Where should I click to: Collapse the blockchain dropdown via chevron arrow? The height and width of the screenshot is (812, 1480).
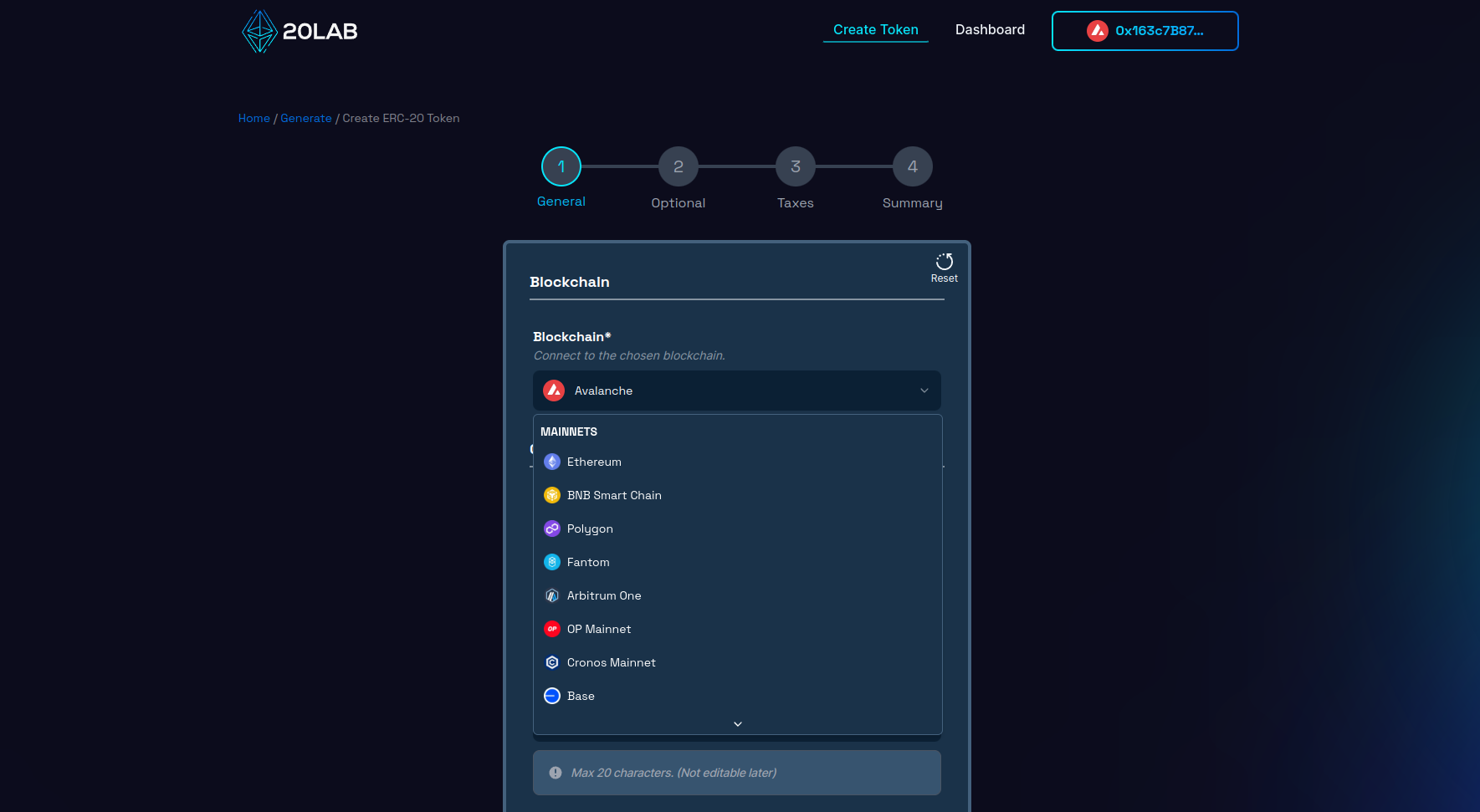point(924,391)
